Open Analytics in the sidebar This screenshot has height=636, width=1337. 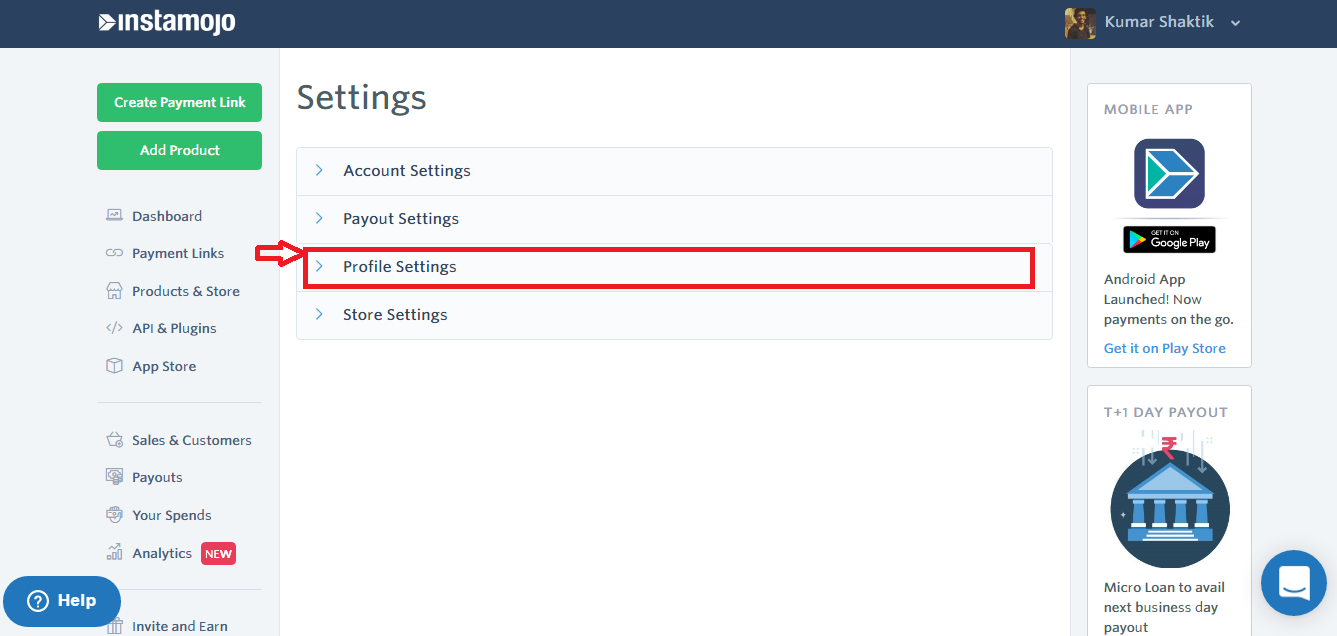coord(162,553)
